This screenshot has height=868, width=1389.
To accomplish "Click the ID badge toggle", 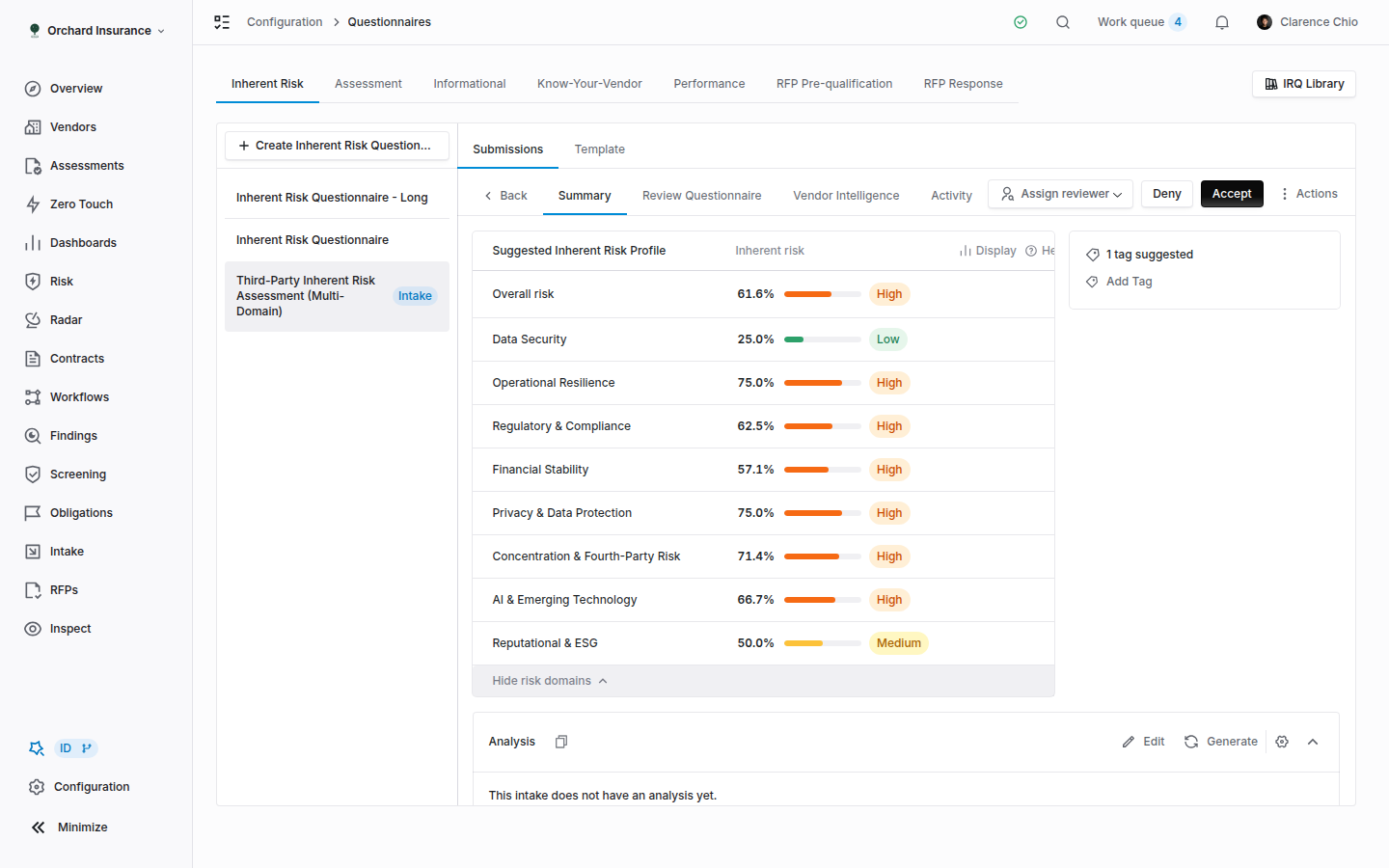I will point(76,748).
